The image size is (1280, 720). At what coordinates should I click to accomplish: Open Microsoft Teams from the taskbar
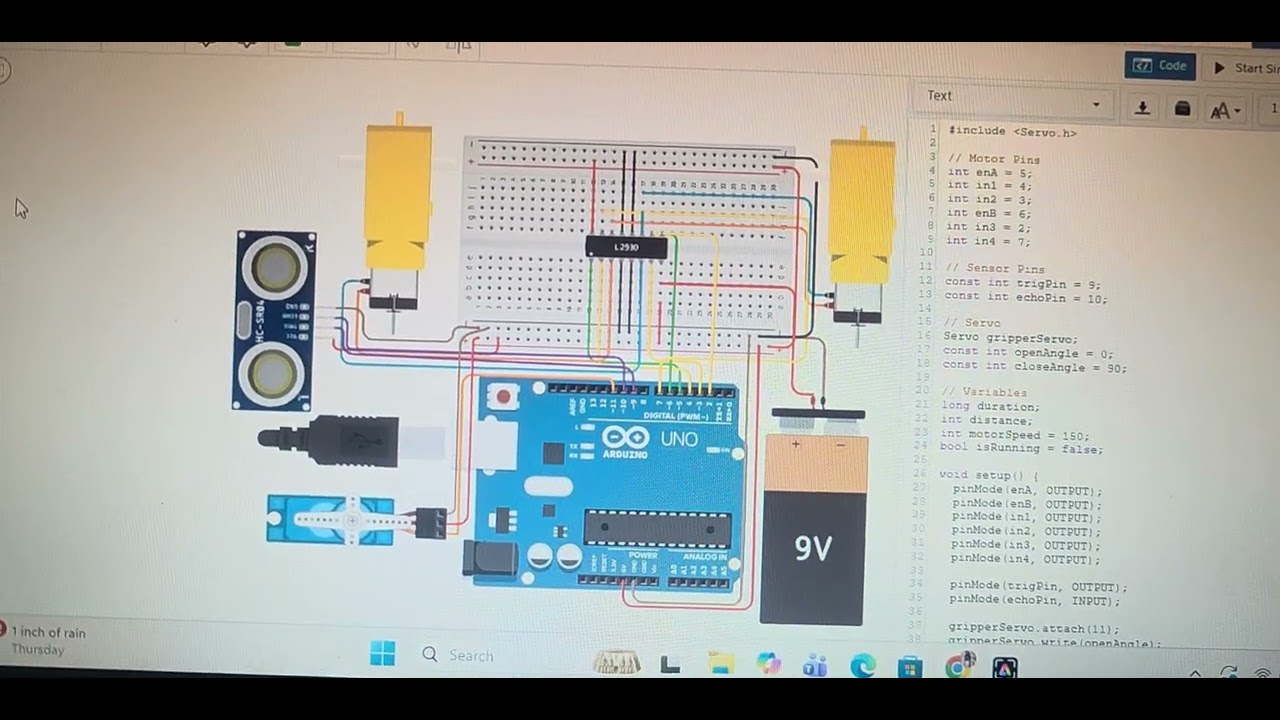click(815, 665)
